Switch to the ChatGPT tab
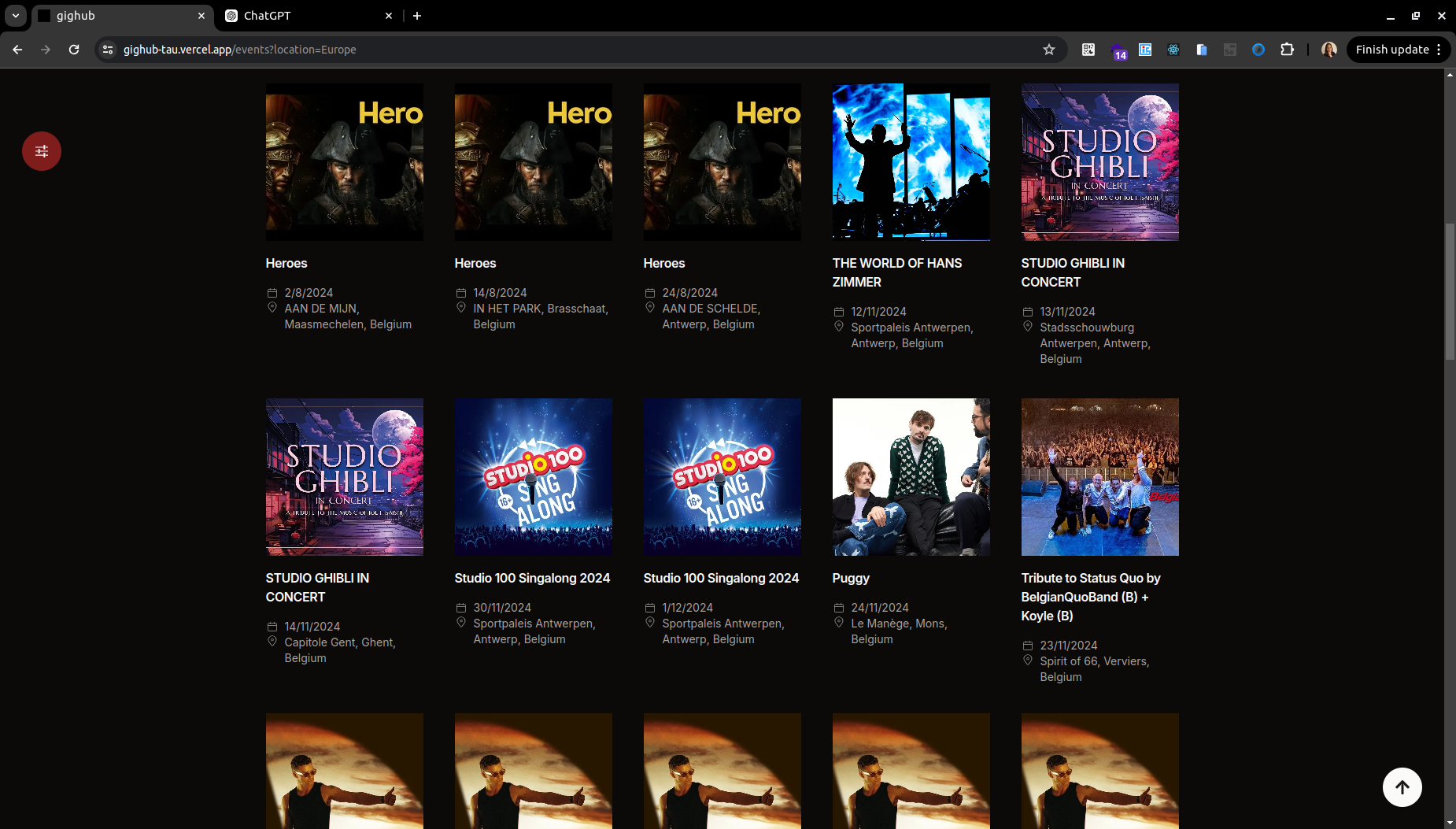This screenshot has height=829, width=1456. (x=309, y=16)
